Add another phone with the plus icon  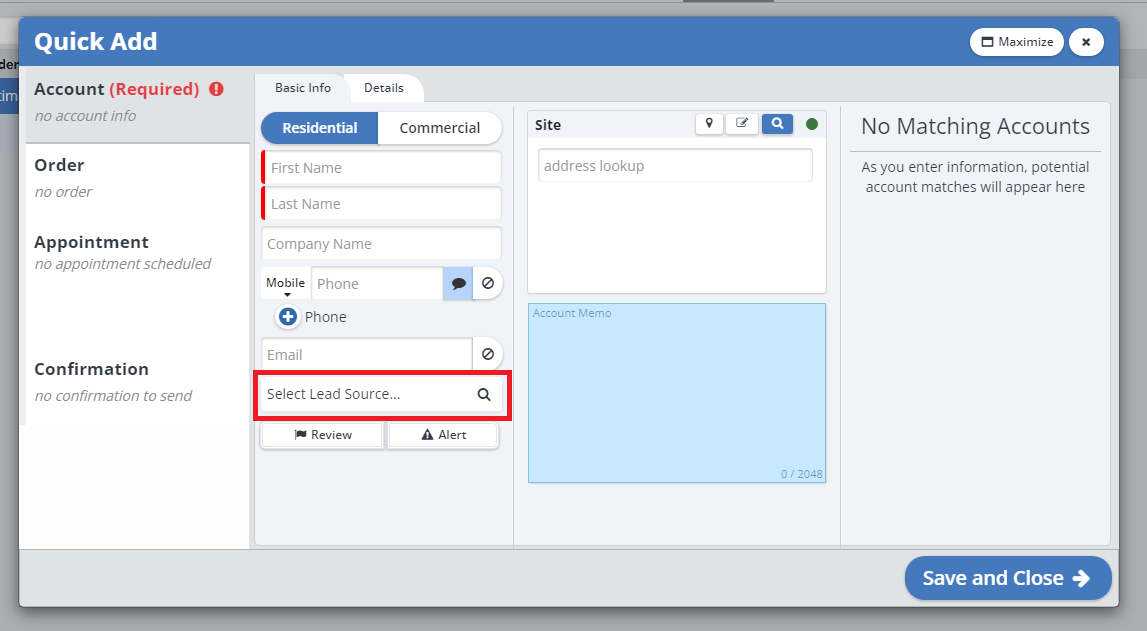(x=288, y=317)
